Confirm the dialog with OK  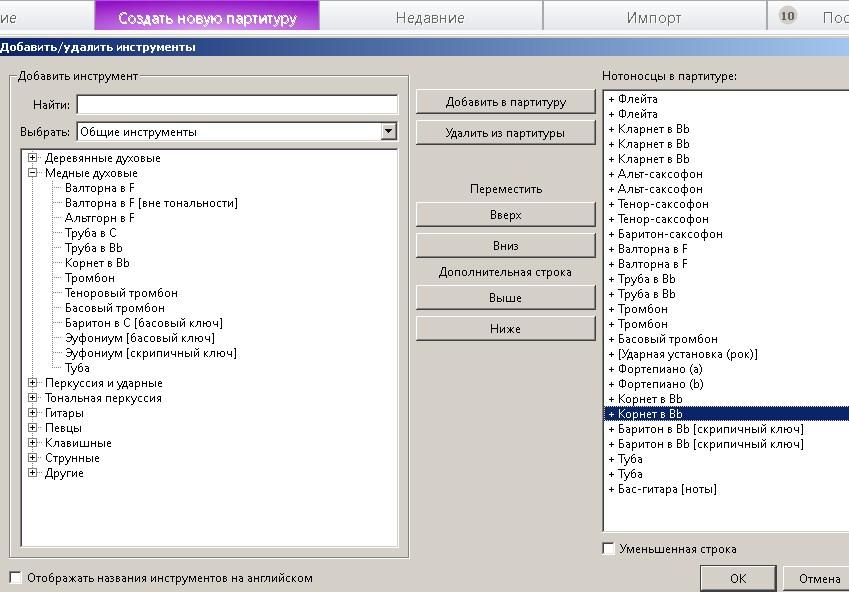[x=738, y=578]
